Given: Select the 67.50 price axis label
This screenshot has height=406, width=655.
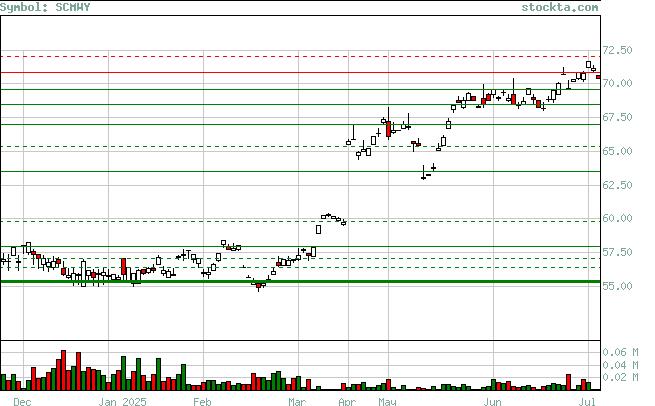Looking at the screenshot, I should 617,117.
